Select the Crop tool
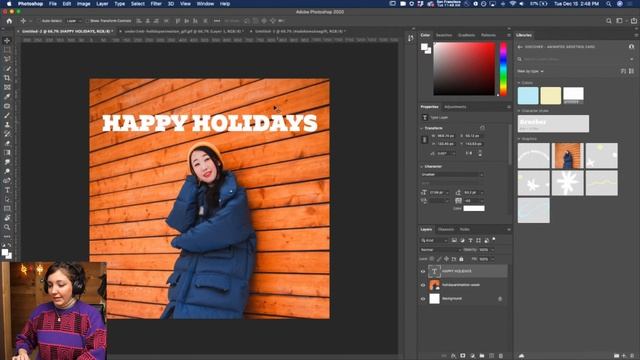The height and width of the screenshot is (360, 640). (x=7, y=78)
